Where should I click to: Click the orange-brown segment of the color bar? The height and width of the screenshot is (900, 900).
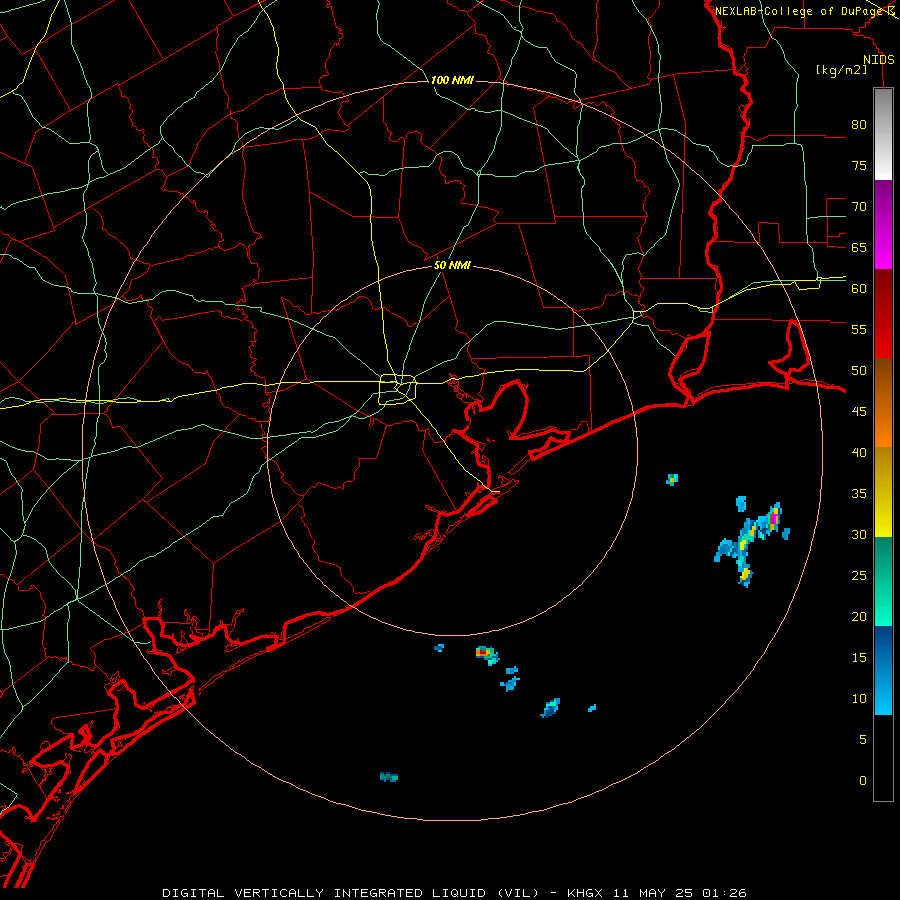point(883,402)
